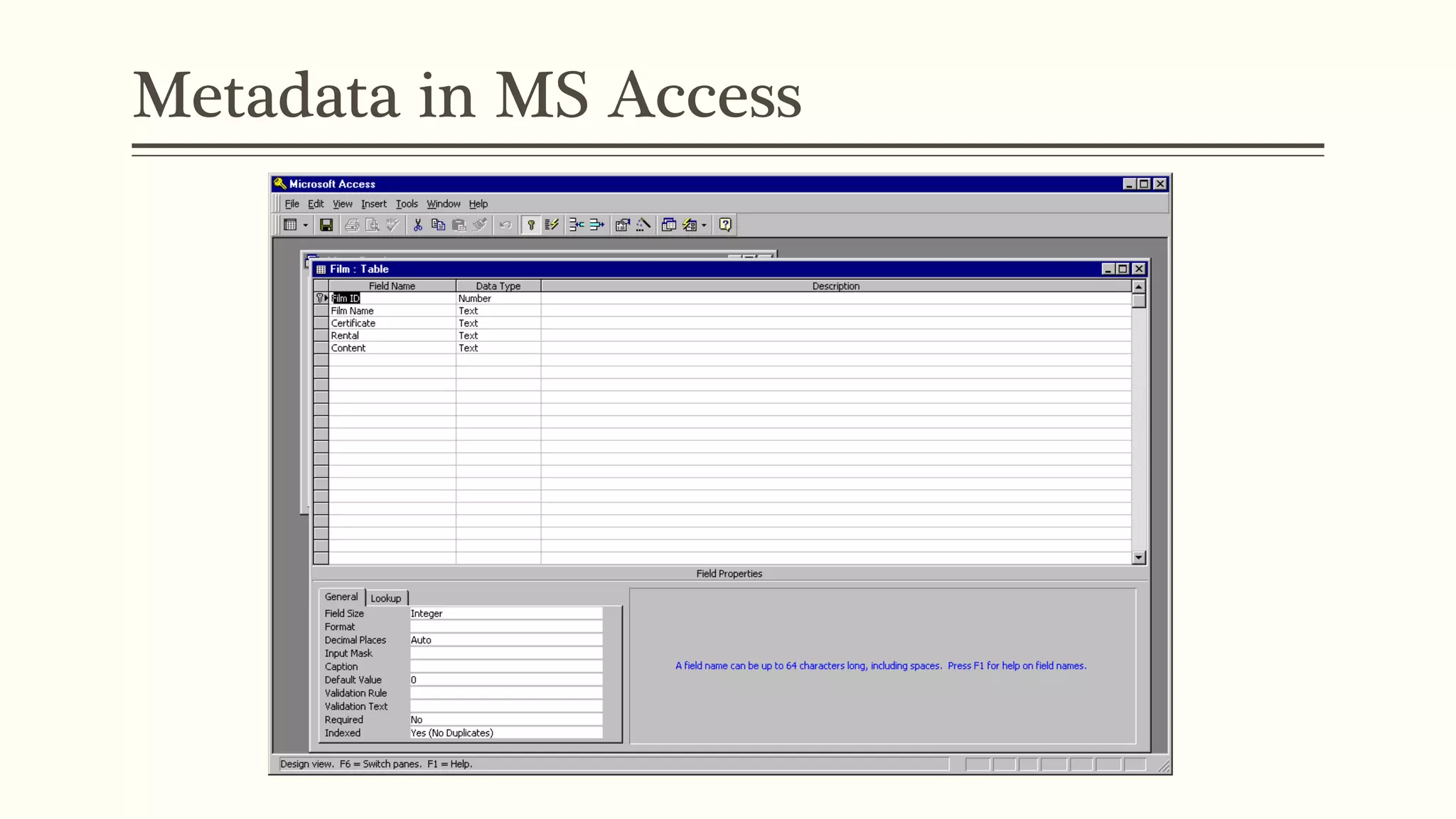Click scroll down arrow in Film table

tap(1139, 558)
